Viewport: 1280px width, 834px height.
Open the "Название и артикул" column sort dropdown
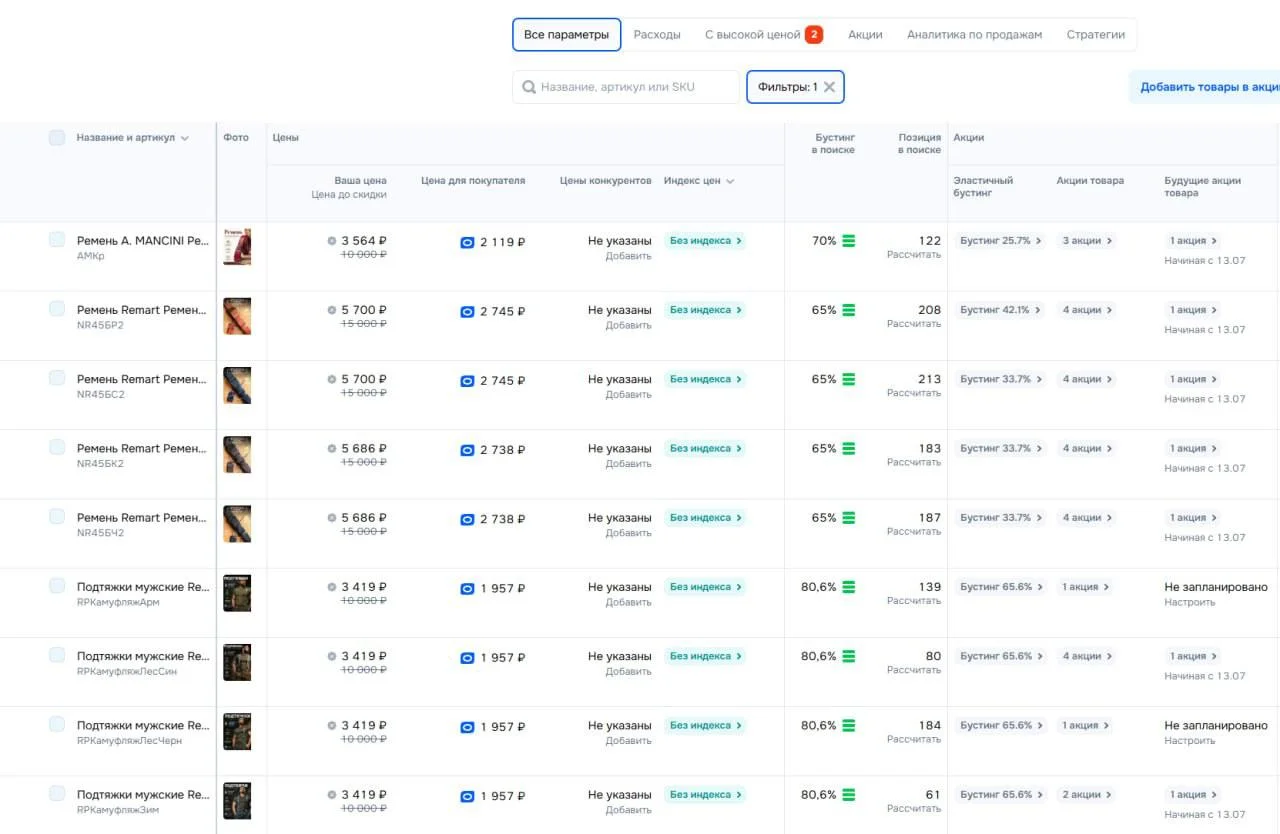(x=185, y=139)
